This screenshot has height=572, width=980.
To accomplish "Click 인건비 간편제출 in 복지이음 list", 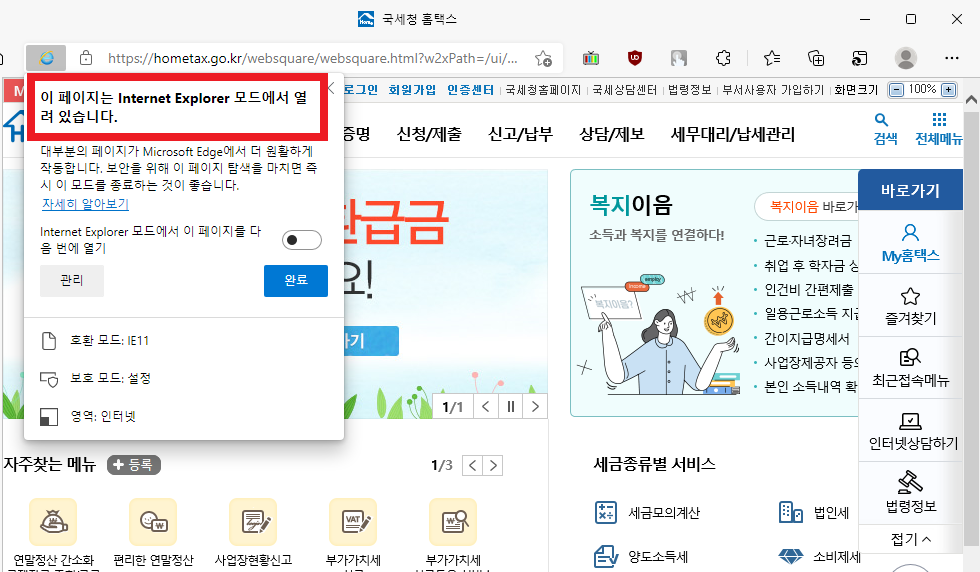I will pos(809,289).
